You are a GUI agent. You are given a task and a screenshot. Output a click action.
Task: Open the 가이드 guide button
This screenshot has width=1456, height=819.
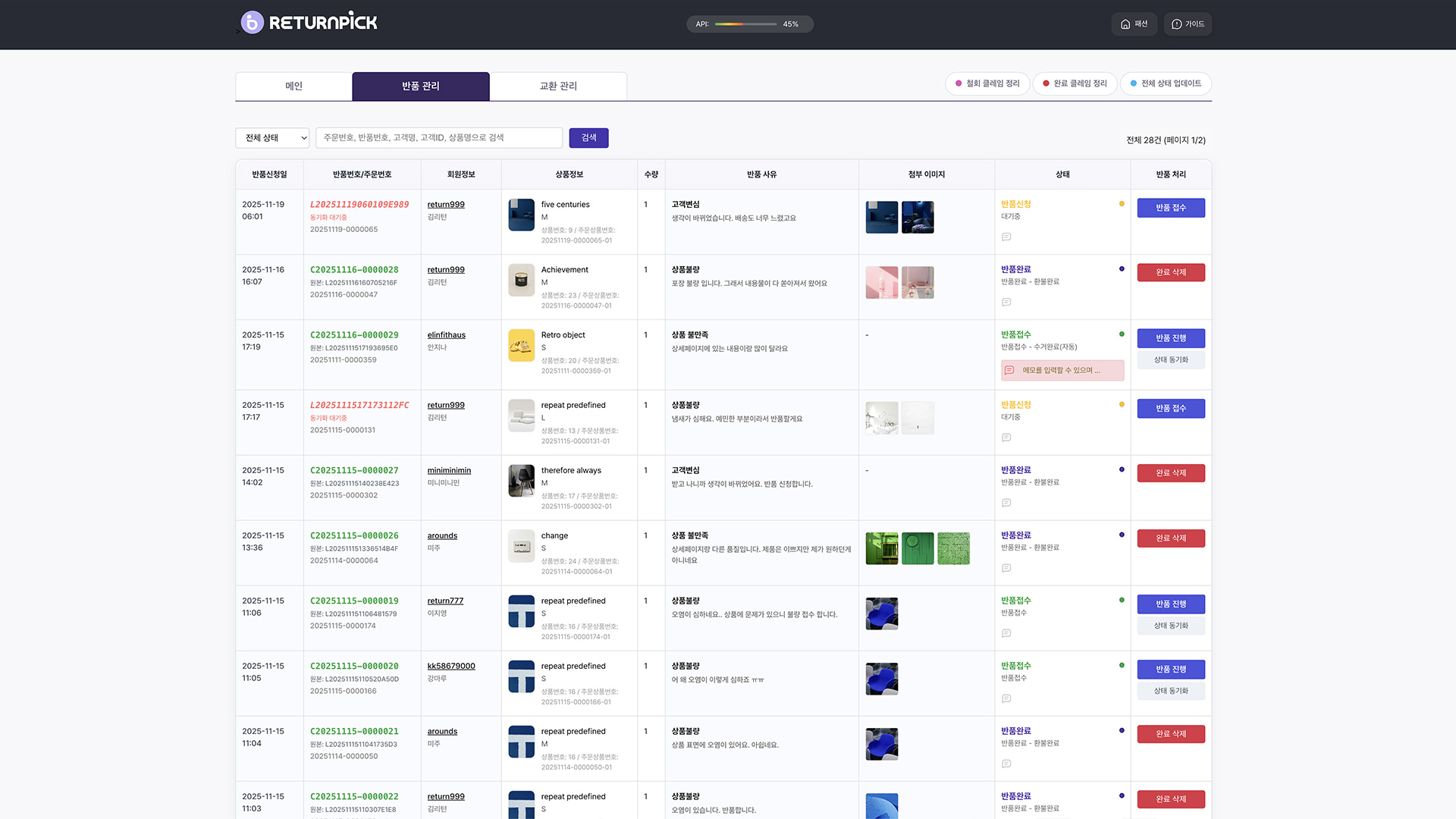[x=1188, y=24]
